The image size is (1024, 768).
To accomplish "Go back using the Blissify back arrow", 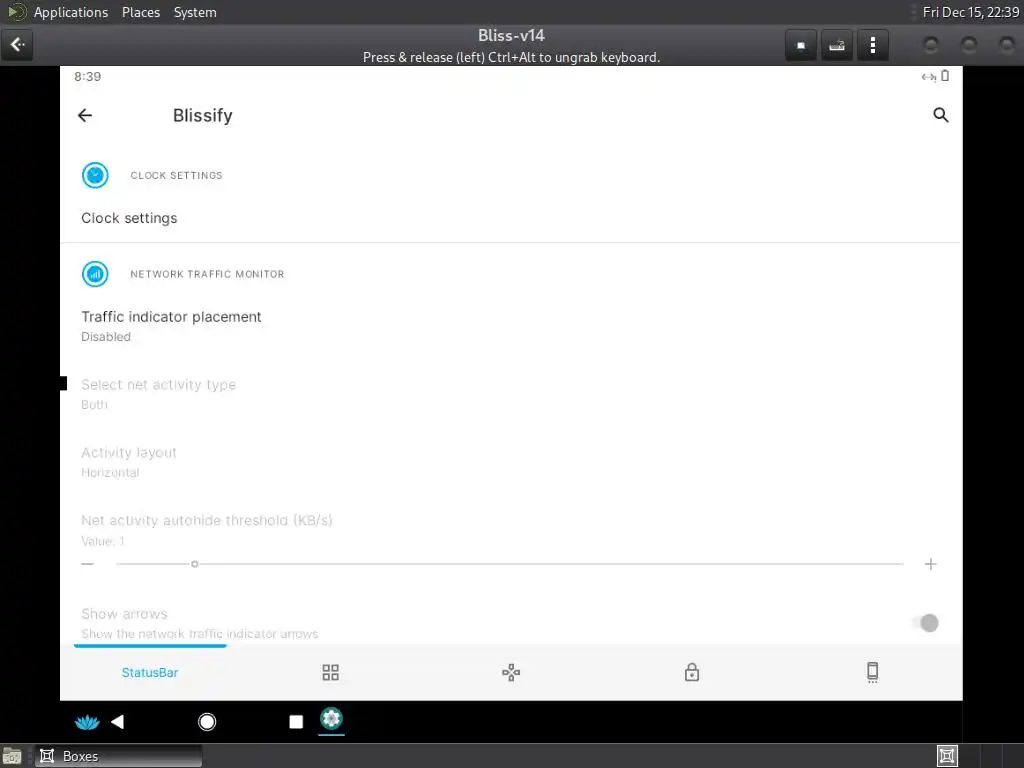I will click(85, 116).
